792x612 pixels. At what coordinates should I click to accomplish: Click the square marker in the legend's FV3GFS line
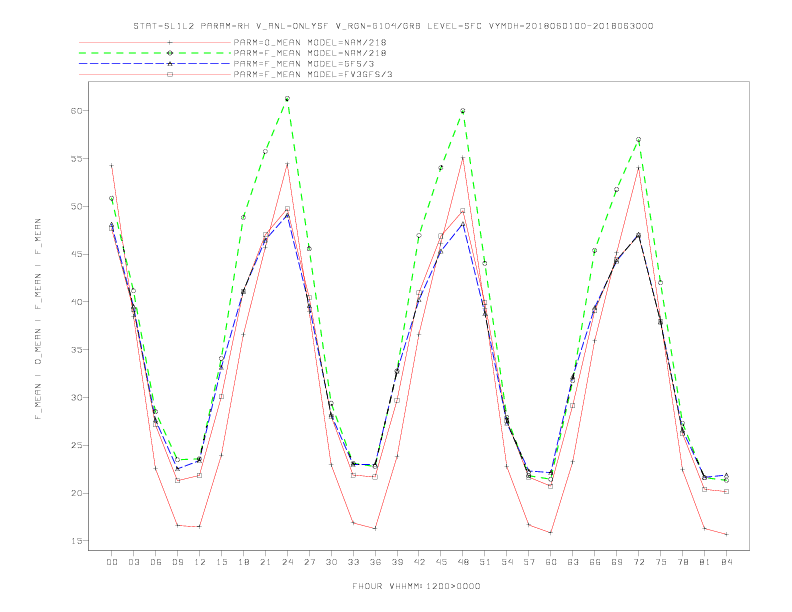pos(170,74)
